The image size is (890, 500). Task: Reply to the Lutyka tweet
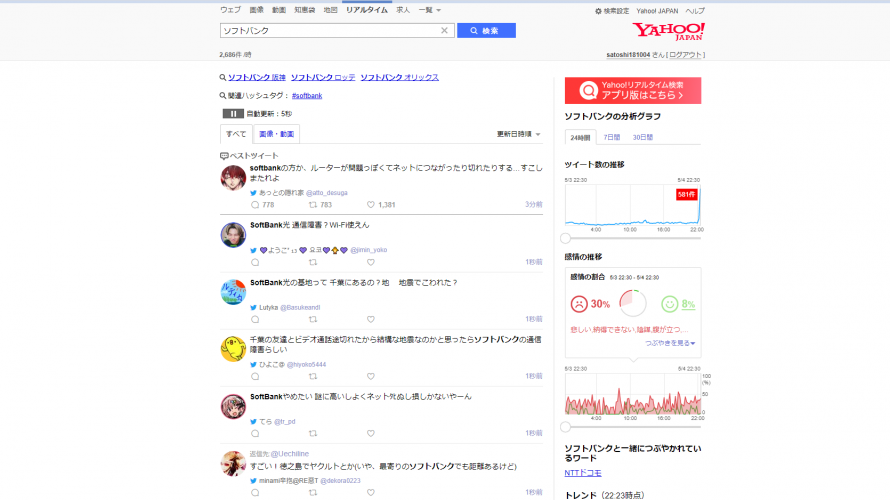255,320
